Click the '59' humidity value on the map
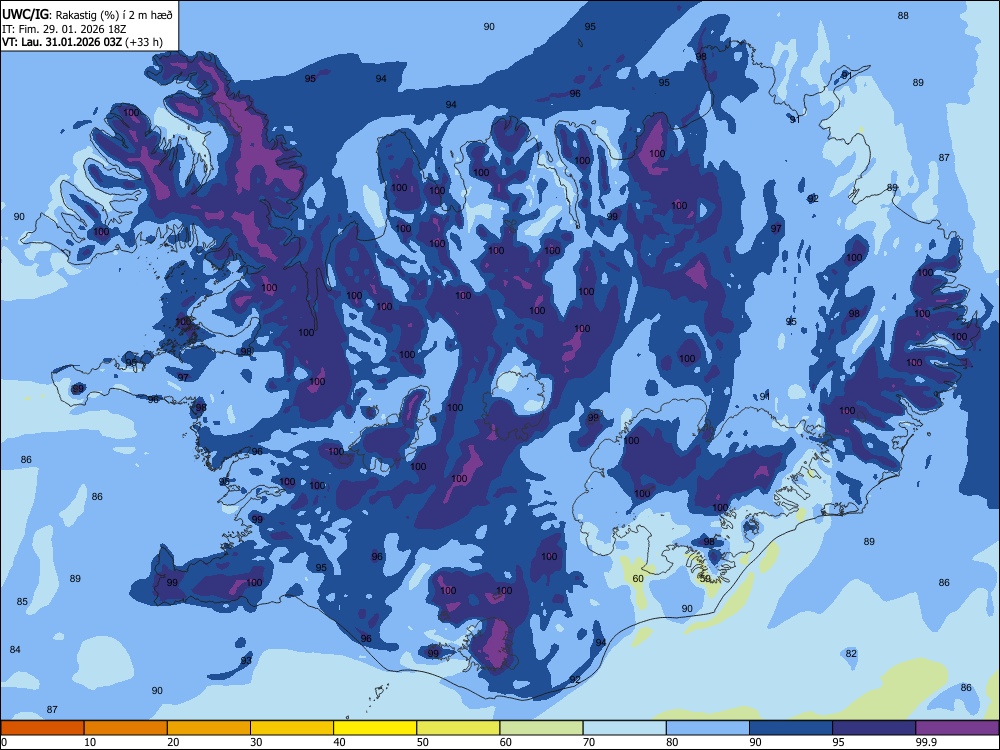This screenshot has height=750, width=1000. (x=705, y=578)
